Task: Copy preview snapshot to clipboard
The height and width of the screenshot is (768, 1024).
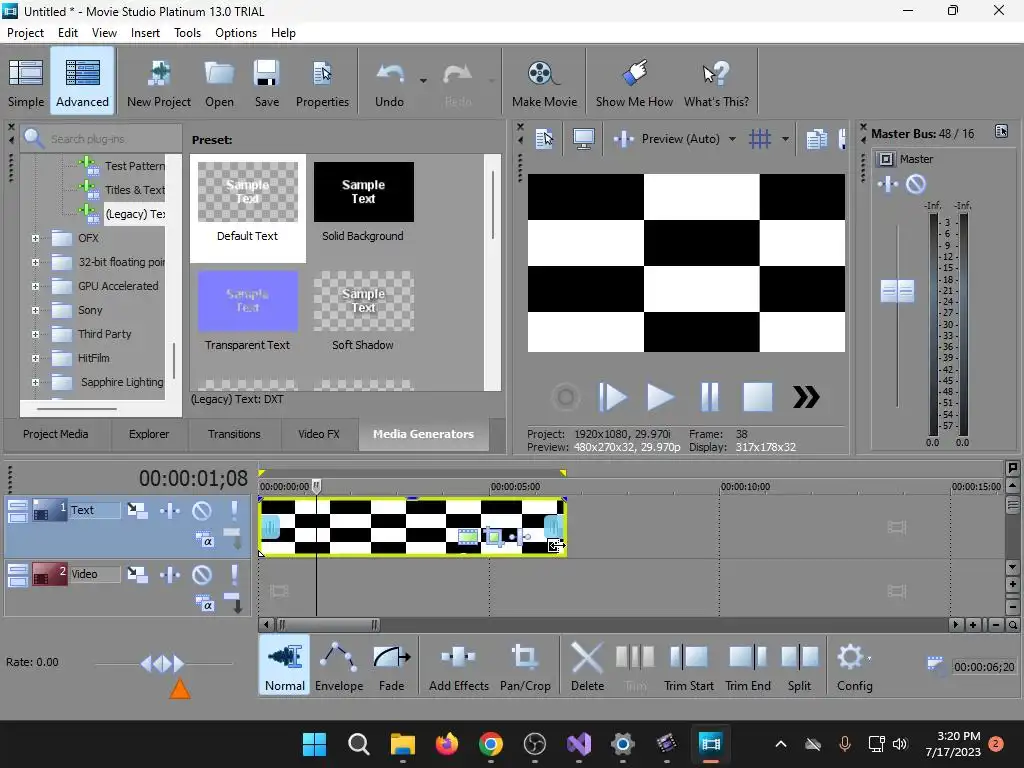Action: click(x=816, y=138)
